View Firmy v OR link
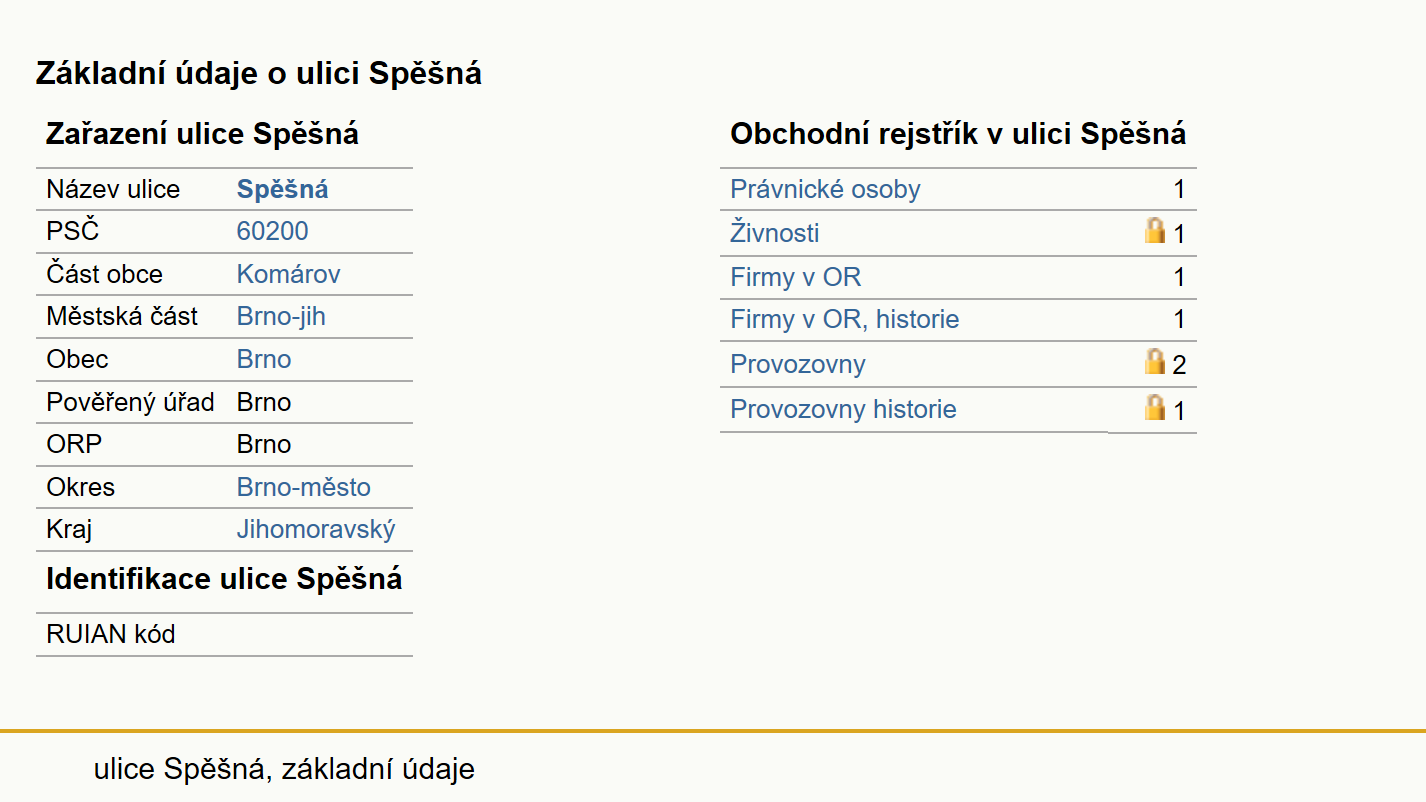 (x=796, y=277)
